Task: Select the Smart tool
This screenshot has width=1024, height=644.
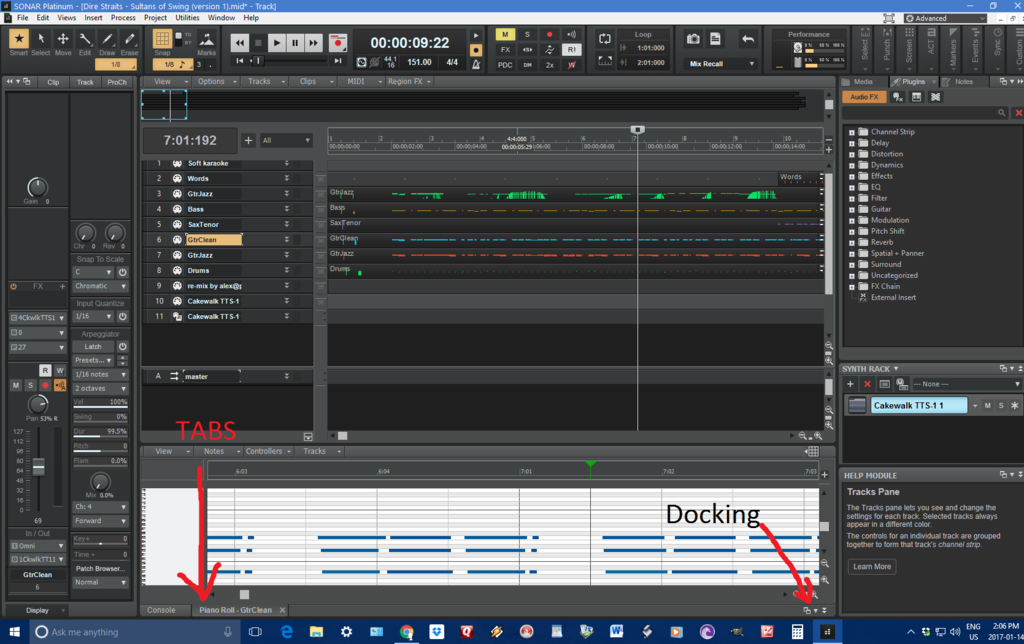Action: (x=18, y=40)
